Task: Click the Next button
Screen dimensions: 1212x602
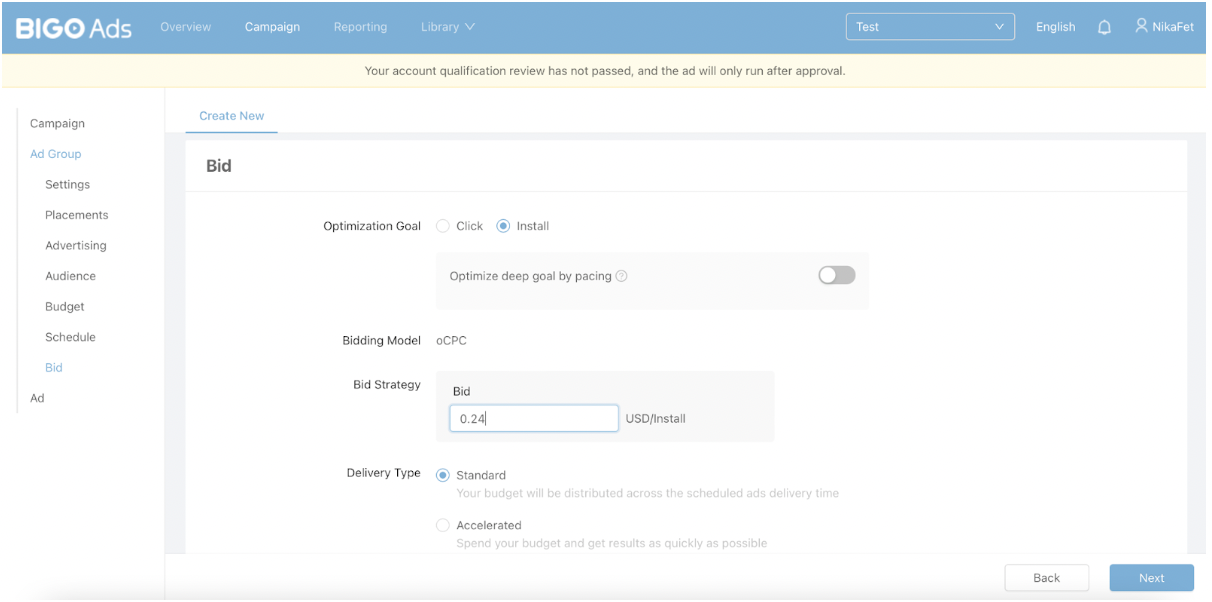Action: click(x=1151, y=578)
